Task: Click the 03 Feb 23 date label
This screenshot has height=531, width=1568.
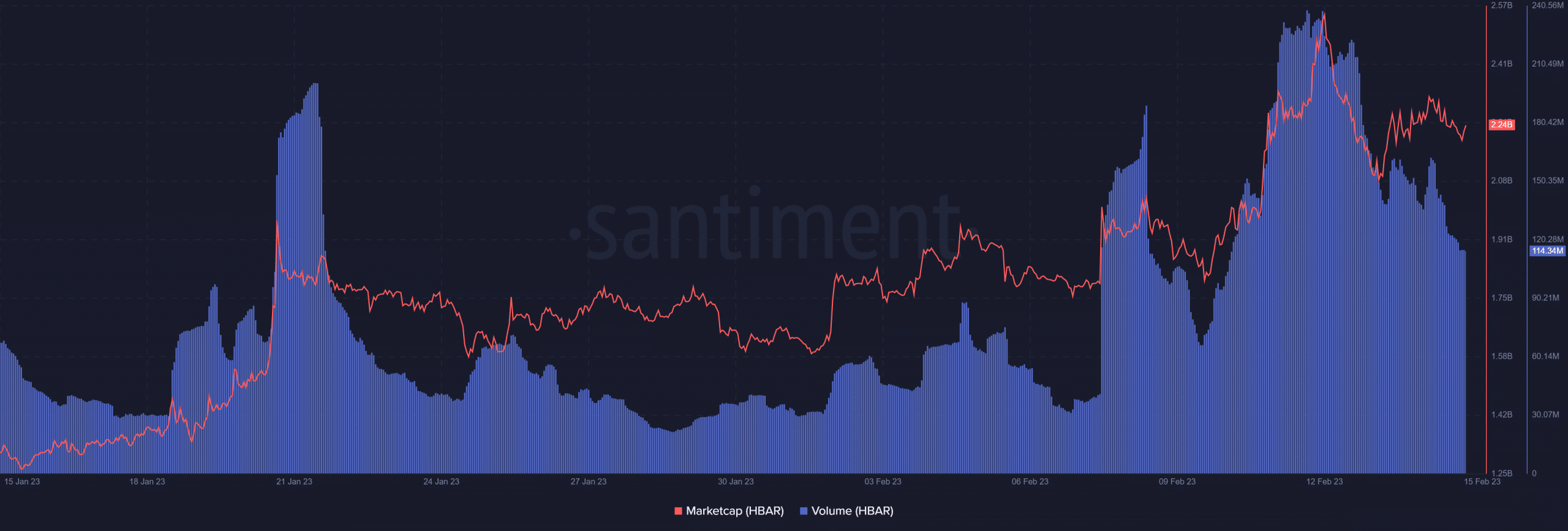Action: 883,481
